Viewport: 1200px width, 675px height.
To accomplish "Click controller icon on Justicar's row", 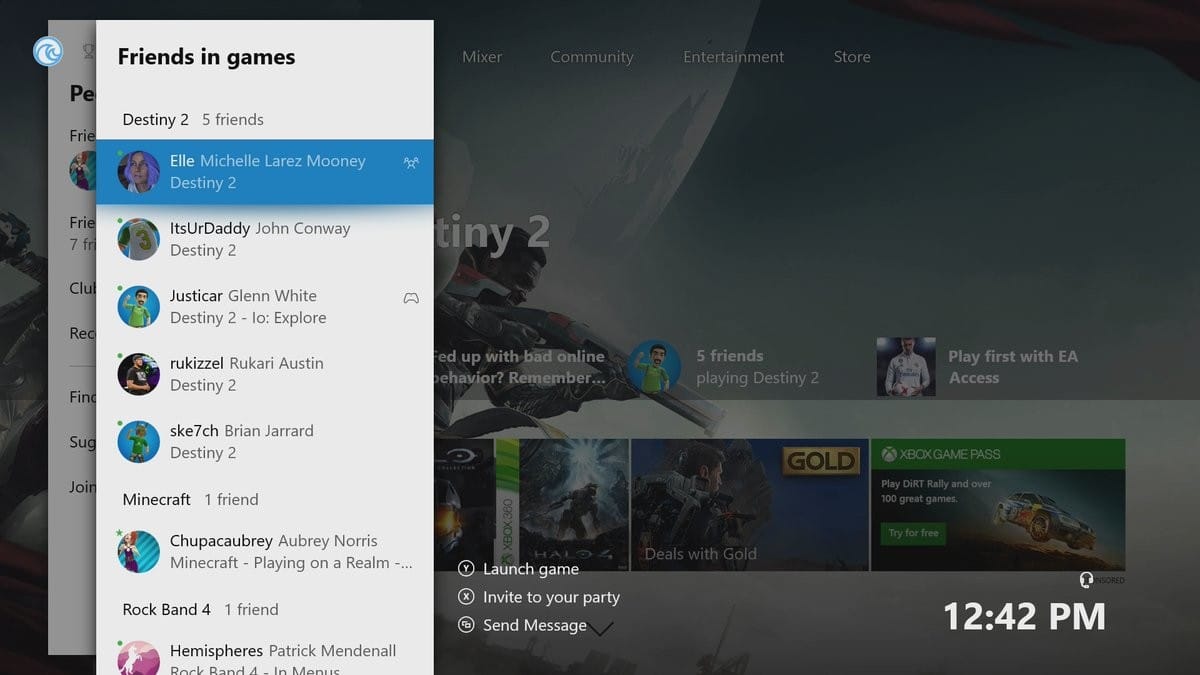I will [411, 297].
